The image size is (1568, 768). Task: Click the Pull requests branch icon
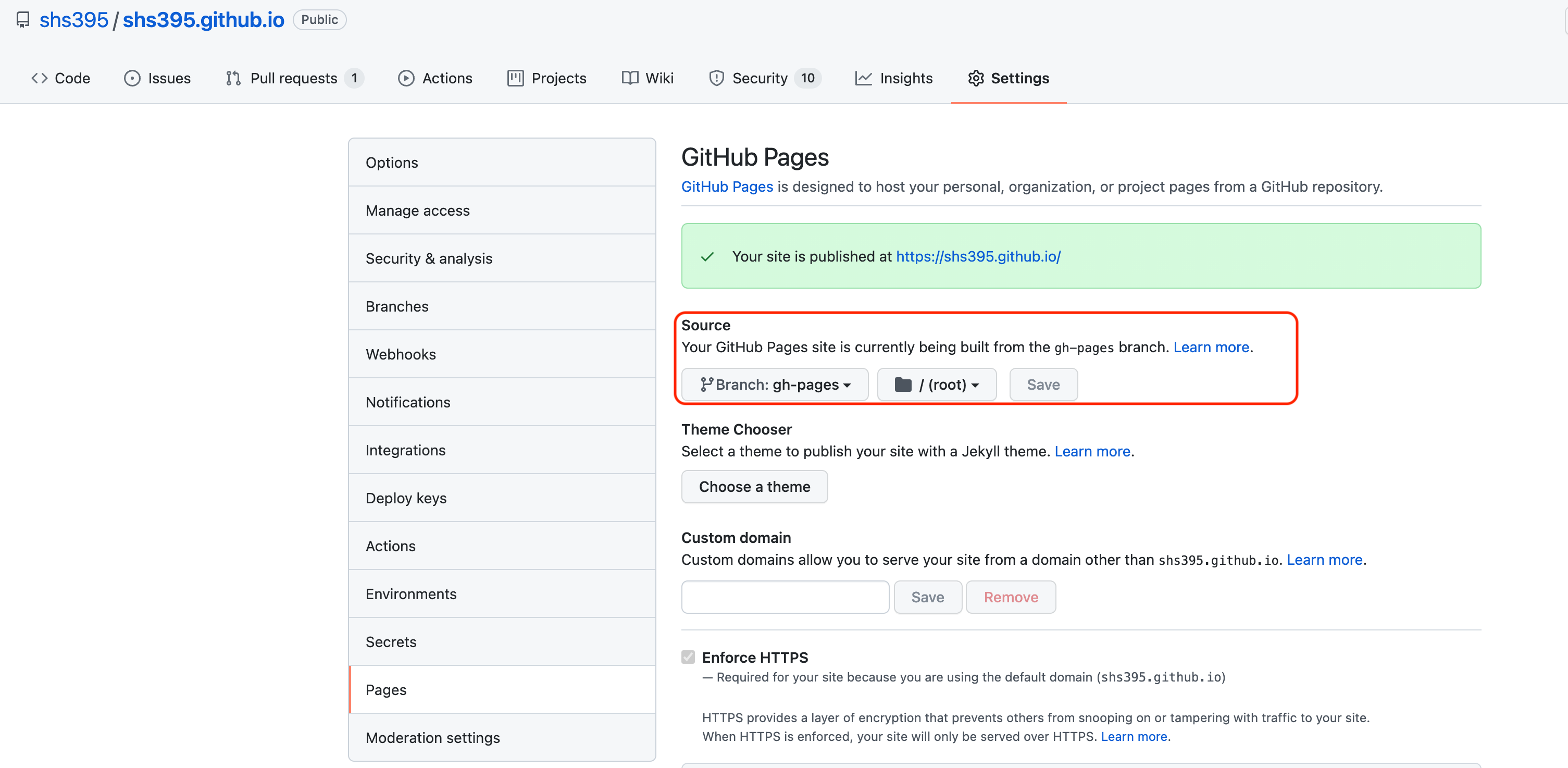point(233,78)
